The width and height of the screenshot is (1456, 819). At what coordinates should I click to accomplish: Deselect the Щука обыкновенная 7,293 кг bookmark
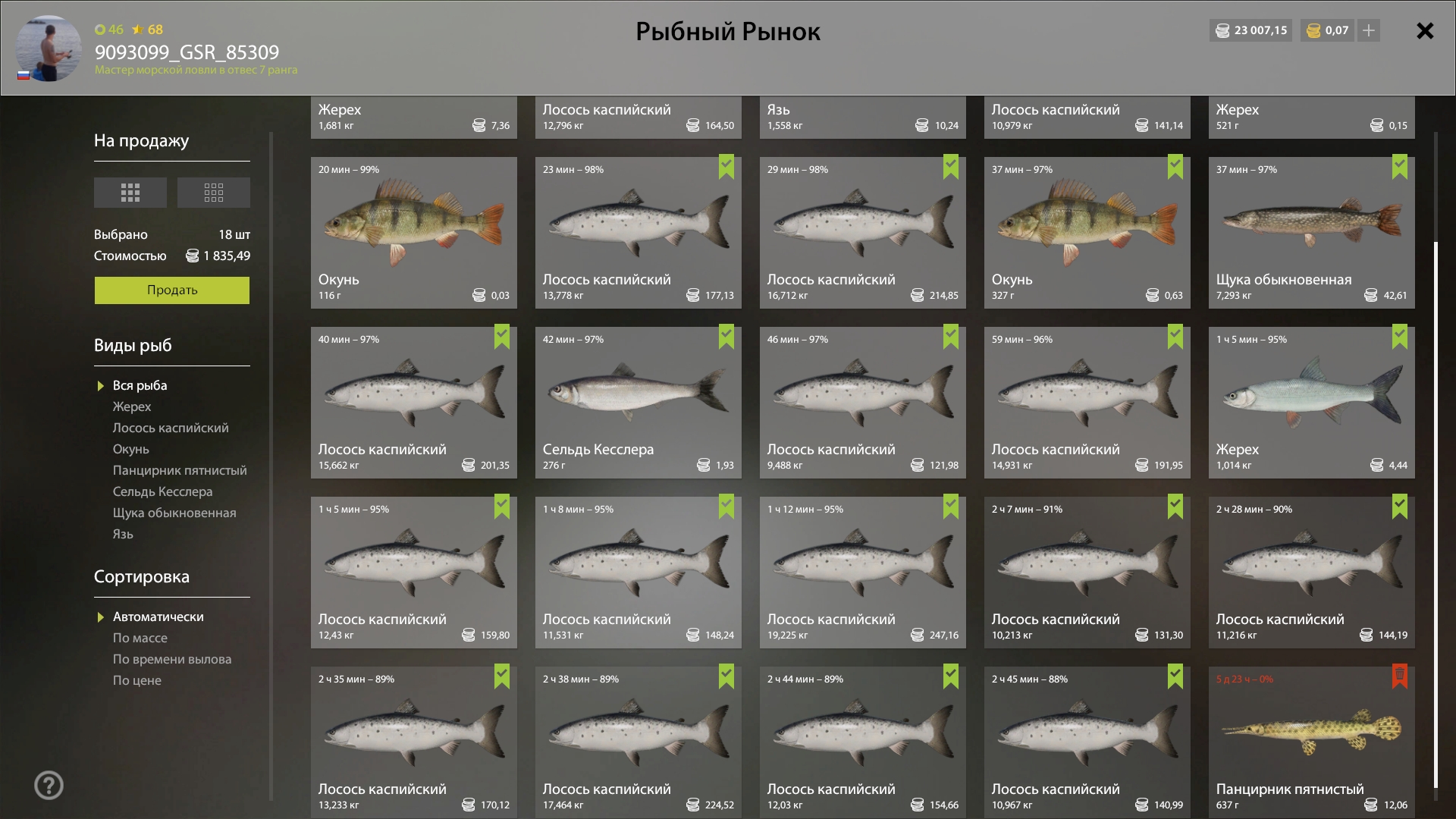1399,166
